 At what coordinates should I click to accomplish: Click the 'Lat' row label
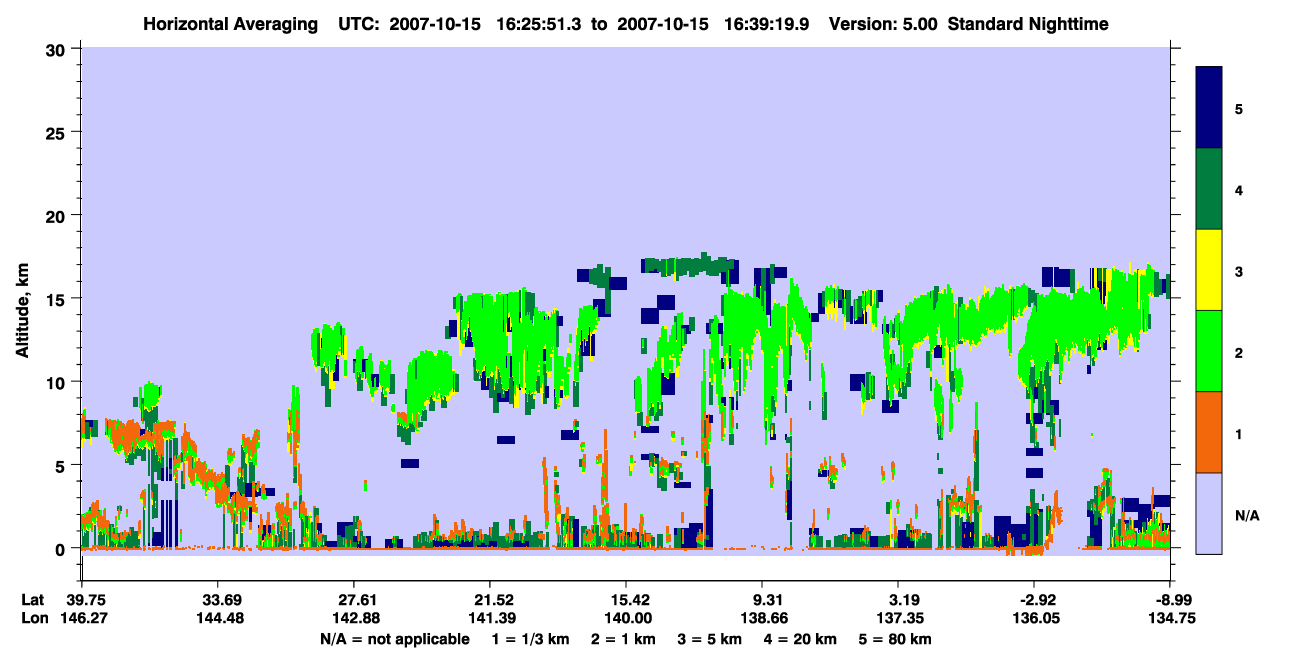pos(33,600)
